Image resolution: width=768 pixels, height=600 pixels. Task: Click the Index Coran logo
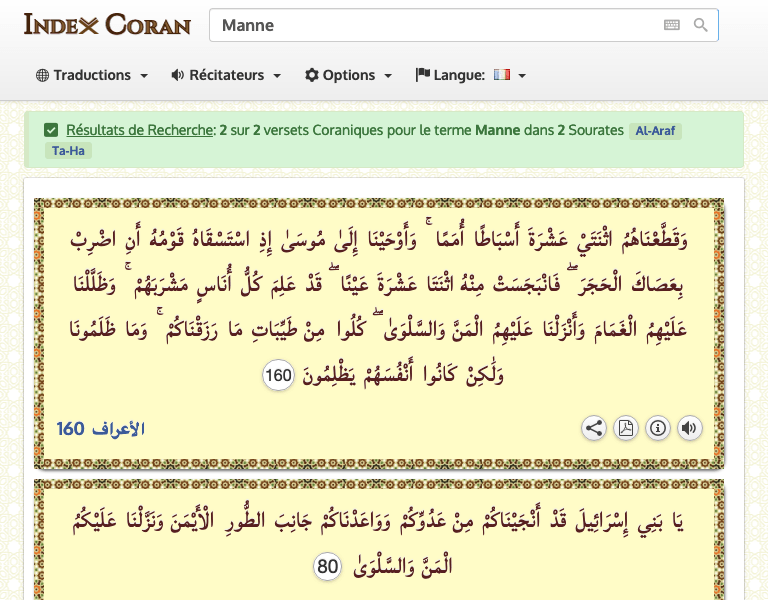click(106, 24)
